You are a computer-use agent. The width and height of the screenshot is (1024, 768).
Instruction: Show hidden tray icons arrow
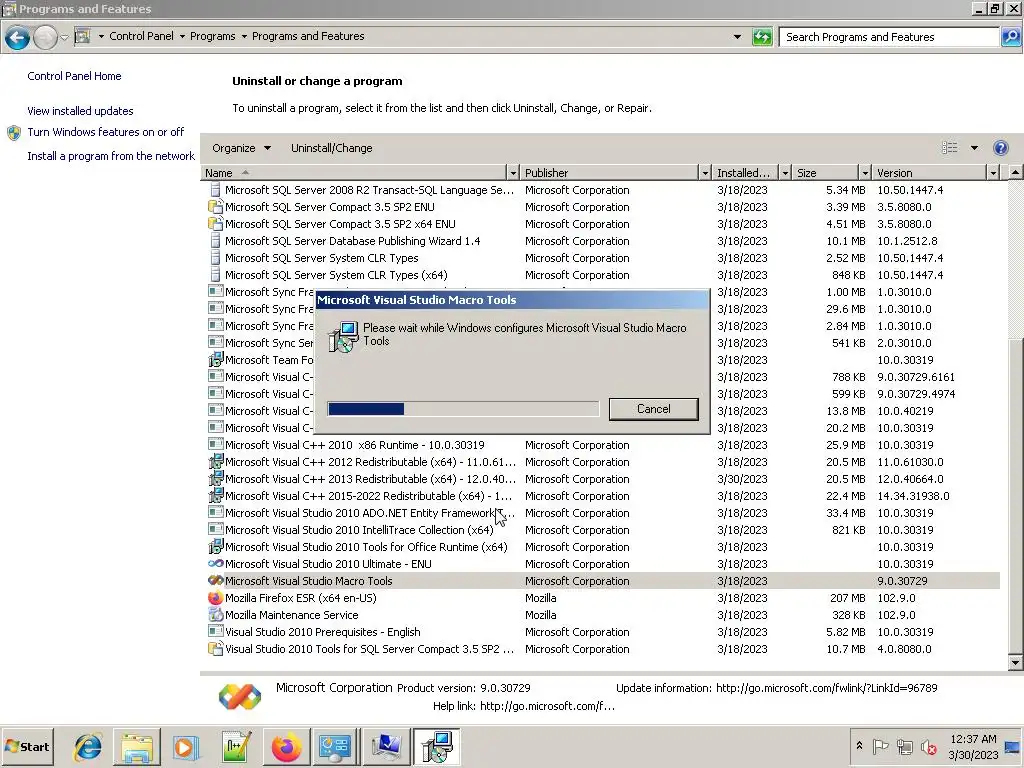(x=859, y=746)
